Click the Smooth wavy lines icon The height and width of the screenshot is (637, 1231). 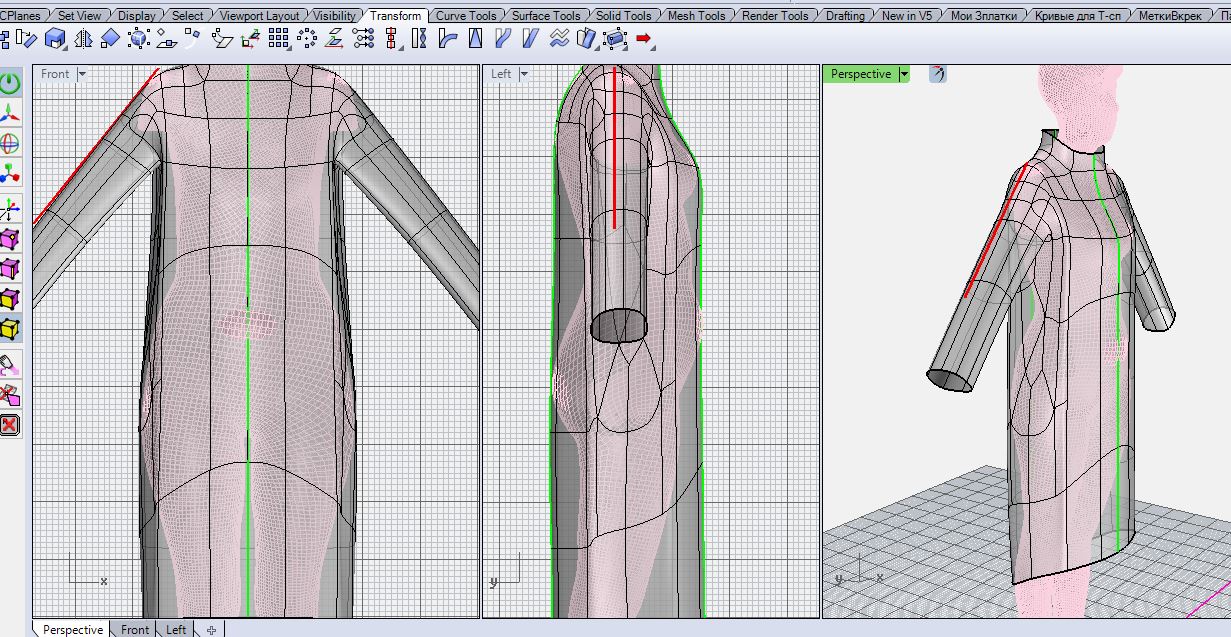pyautogui.click(x=560, y=39)
